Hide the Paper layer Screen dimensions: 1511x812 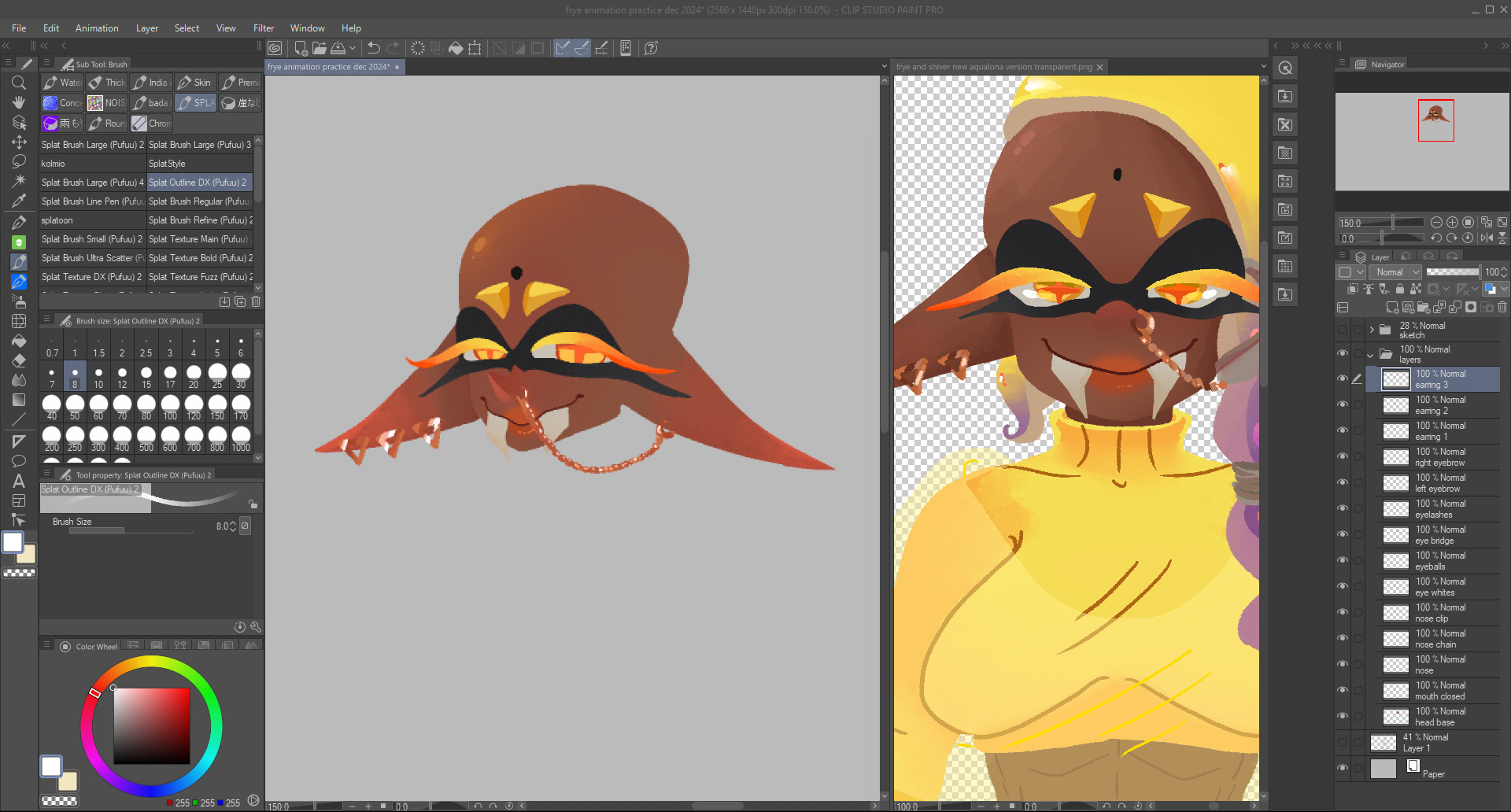(x=1343, y=768)
